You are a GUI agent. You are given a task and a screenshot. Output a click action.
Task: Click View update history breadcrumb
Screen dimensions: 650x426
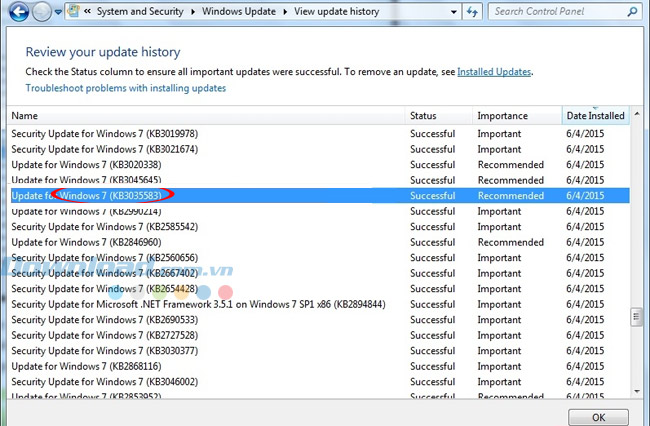pos(337,12)
